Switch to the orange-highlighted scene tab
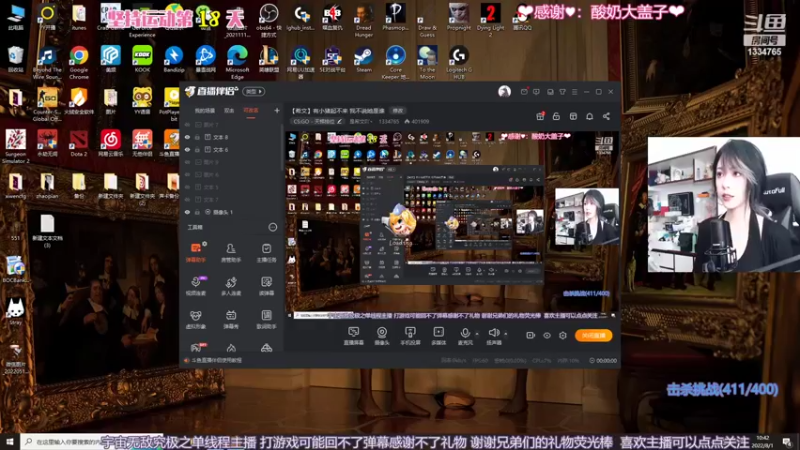 click(x=251, y=110)
